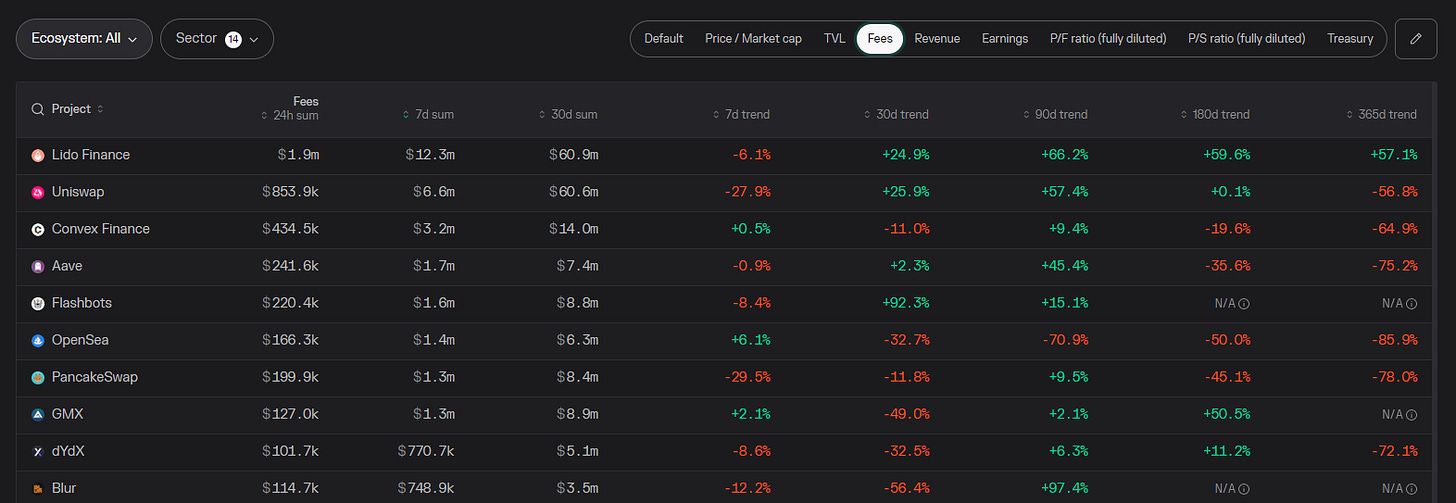Open the dYdX project link
The height and width of the screenshot is (503, 1456).
click(68, 451)
